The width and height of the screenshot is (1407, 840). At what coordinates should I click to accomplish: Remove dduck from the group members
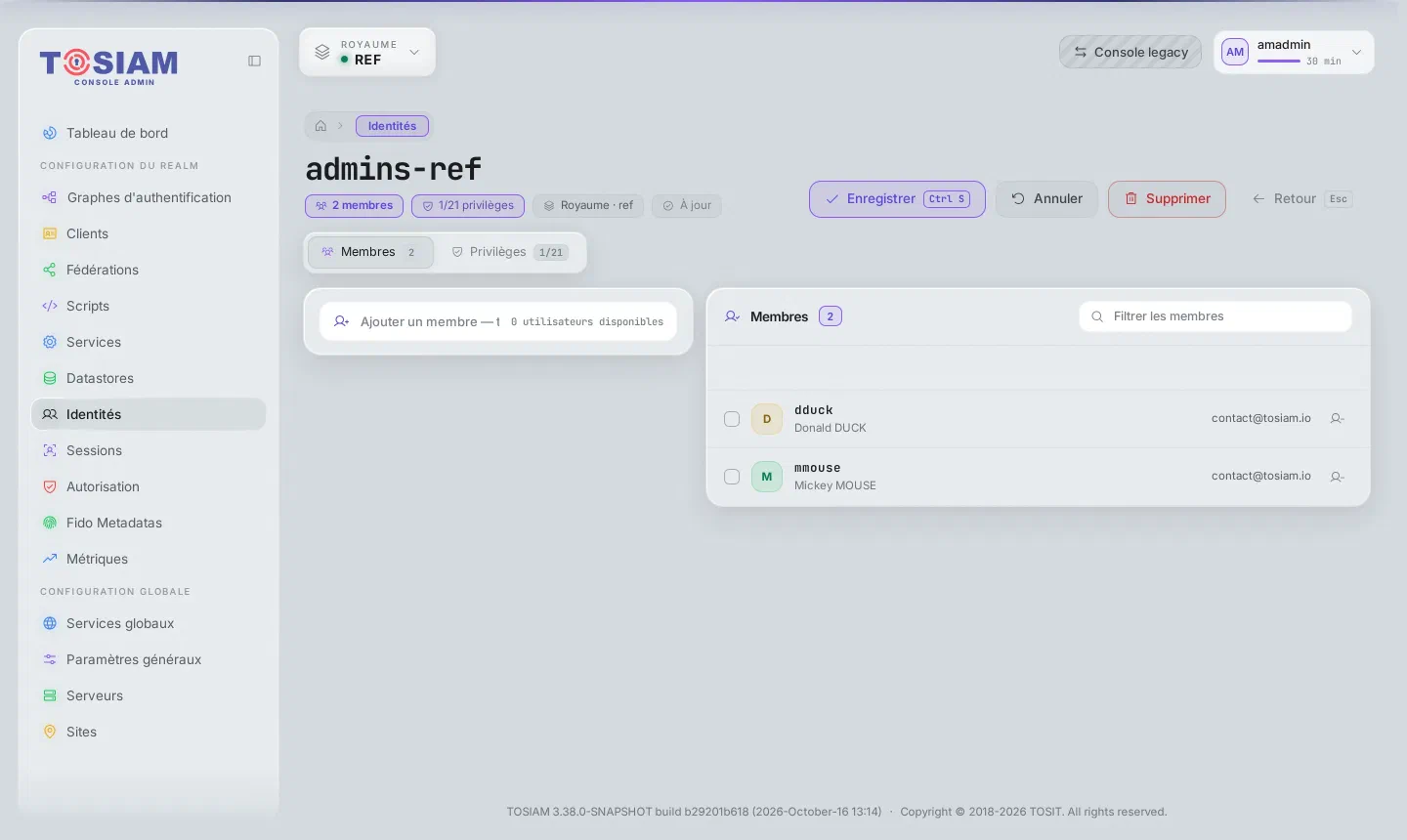tap(1337, 419)
